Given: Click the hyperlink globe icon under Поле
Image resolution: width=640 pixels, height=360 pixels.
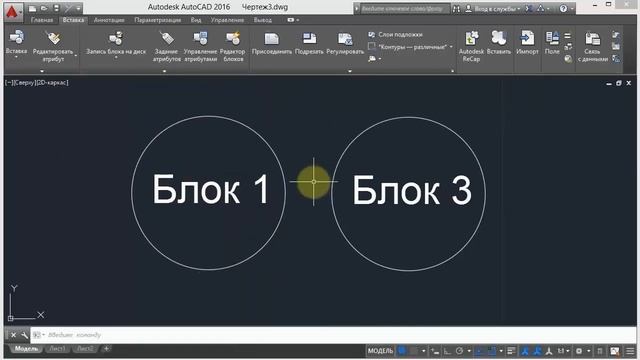Looking at the screenshot, I should coord(568,59).
